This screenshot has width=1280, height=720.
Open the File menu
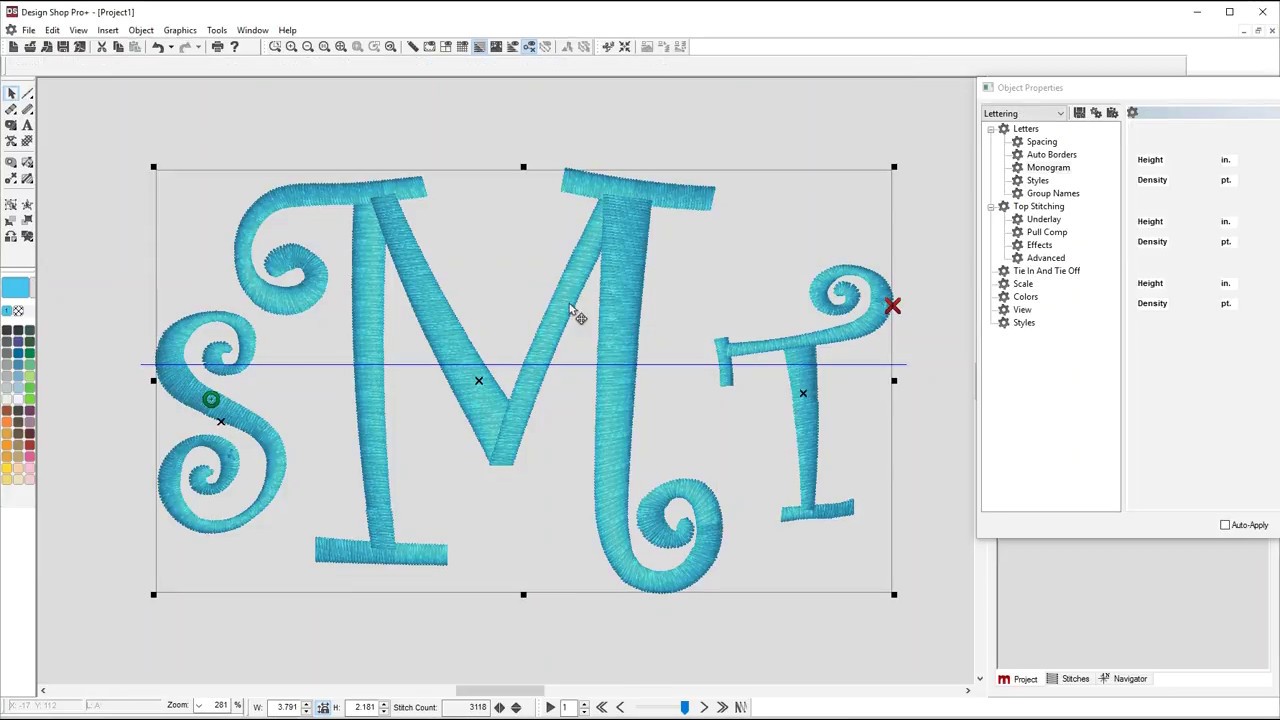pyautogui.click(x=28, y=30)
